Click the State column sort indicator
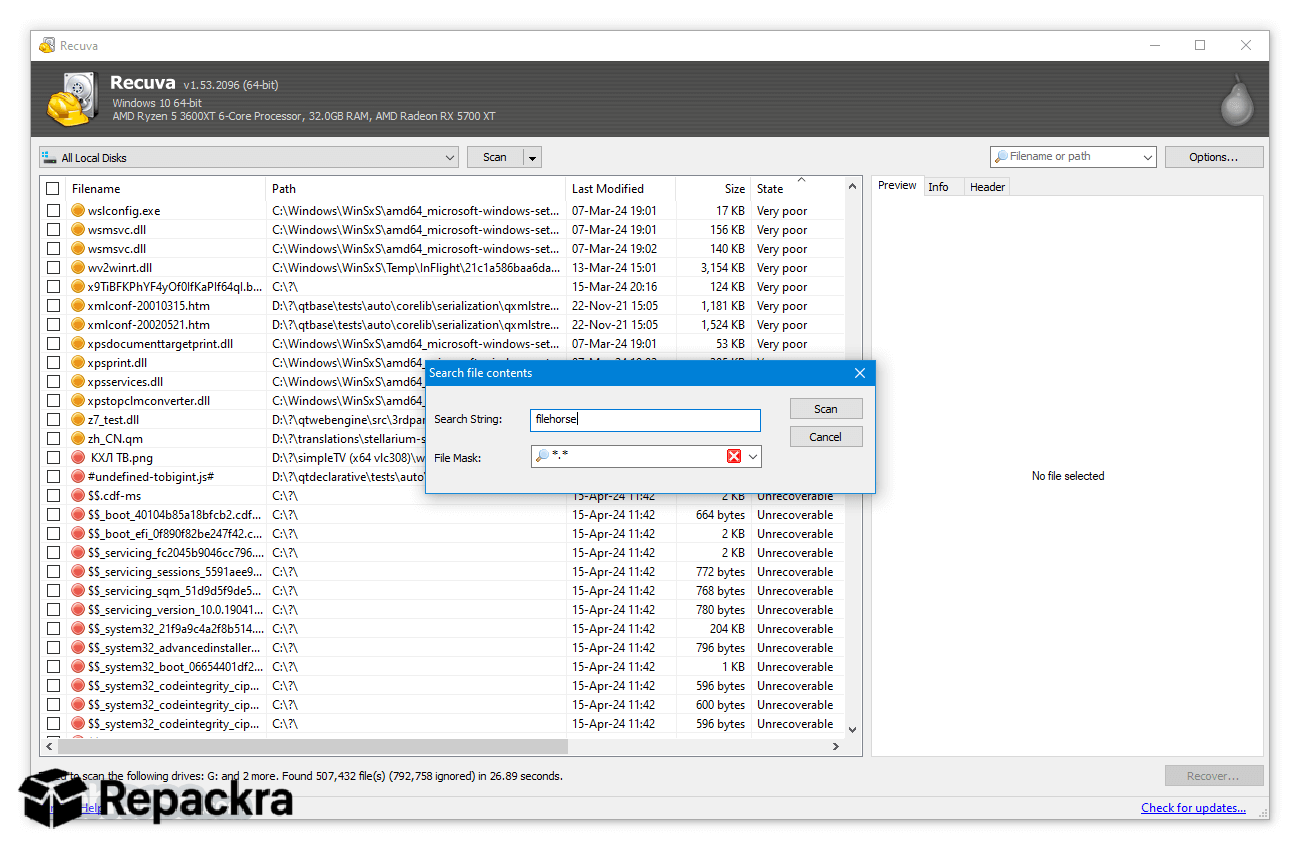Screen dimensions: 1300x850 (801, 180)
